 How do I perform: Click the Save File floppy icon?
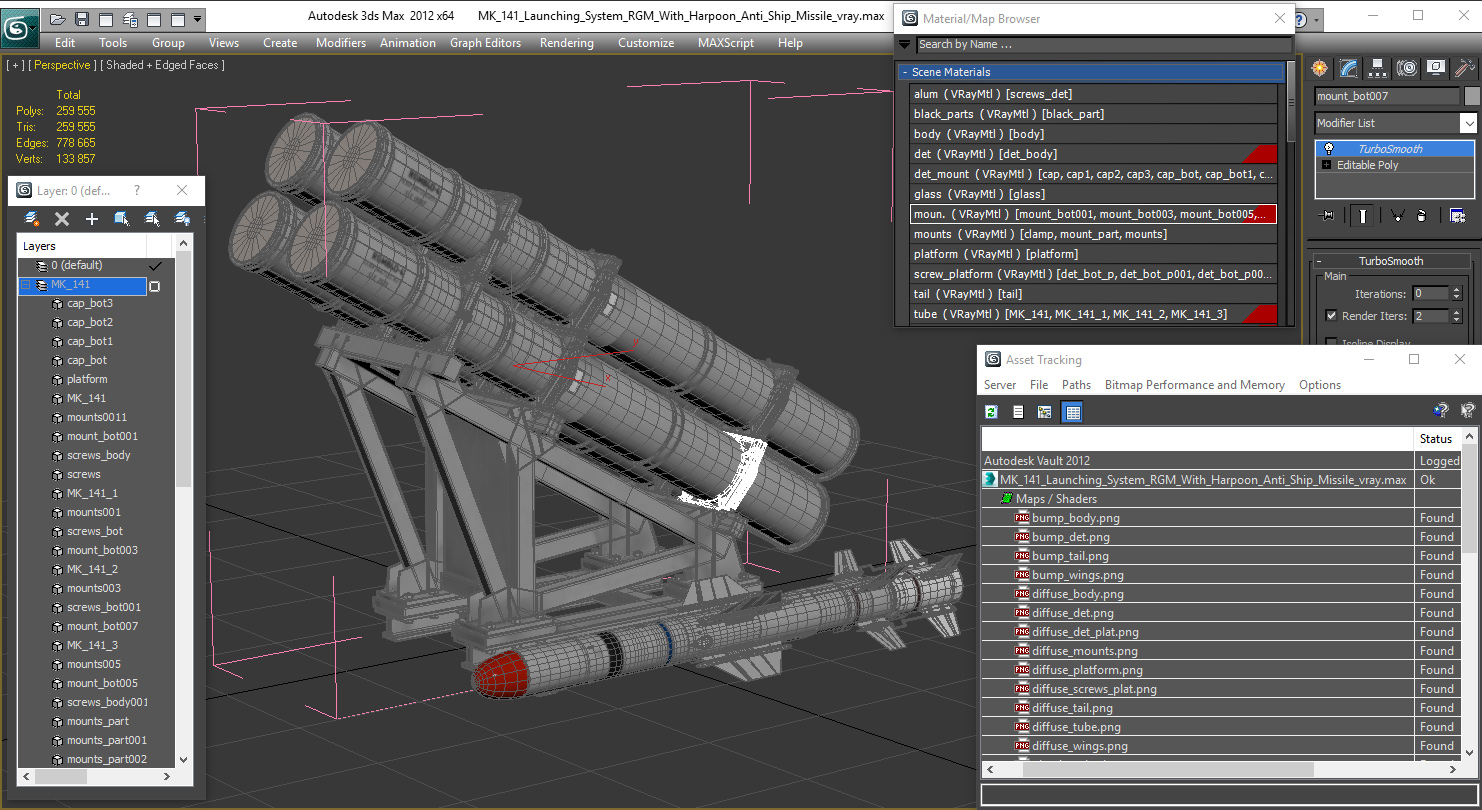tap(82, 19)
